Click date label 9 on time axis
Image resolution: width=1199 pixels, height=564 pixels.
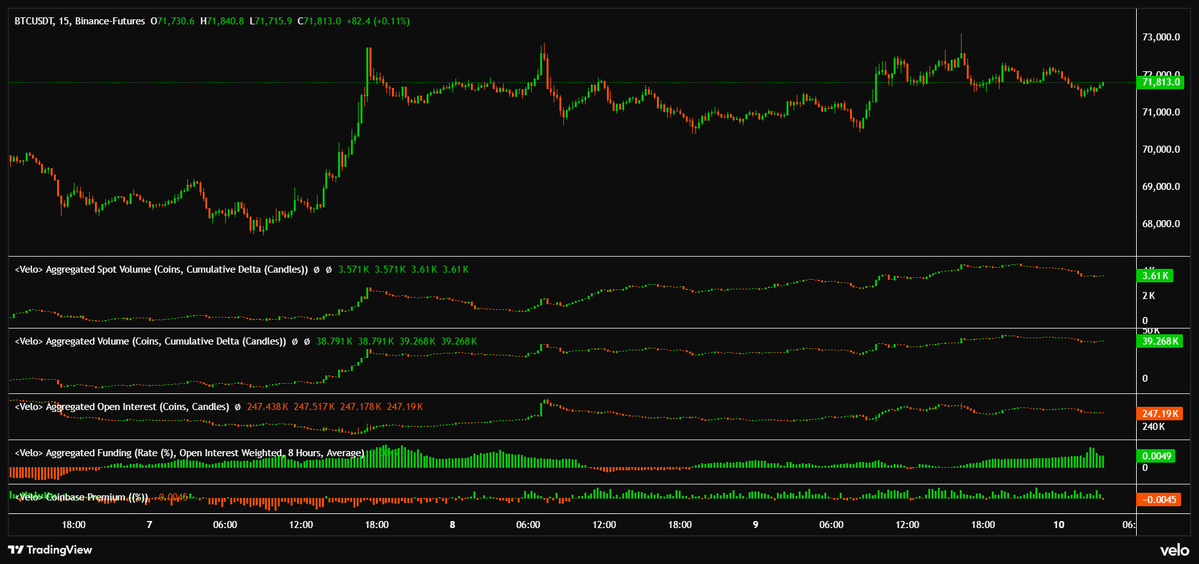pos(755,525)
